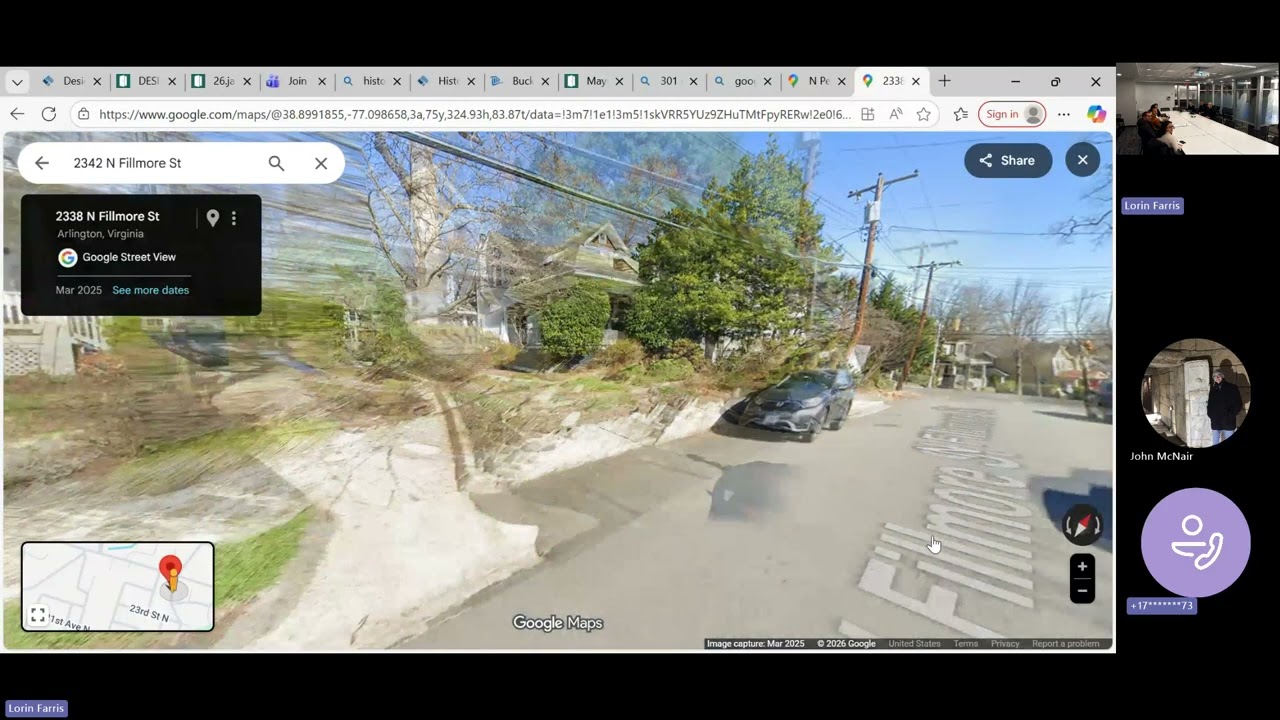Open a new browser tab
Viewport: 1280px width, 720px height.
coord(944,81)
